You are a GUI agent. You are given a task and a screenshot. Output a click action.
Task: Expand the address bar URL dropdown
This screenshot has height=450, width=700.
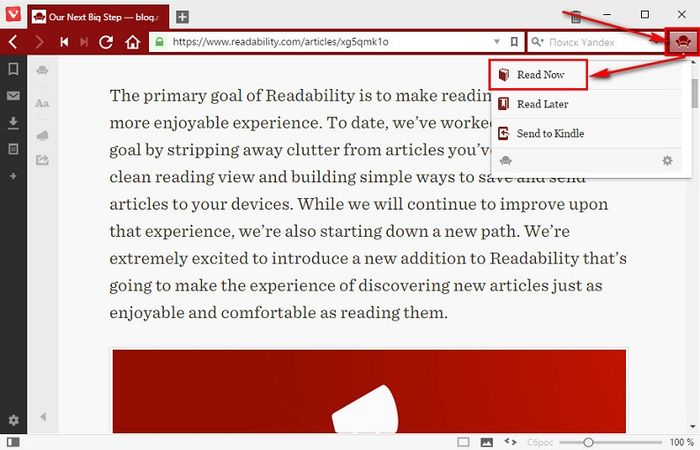coord(497,42)
